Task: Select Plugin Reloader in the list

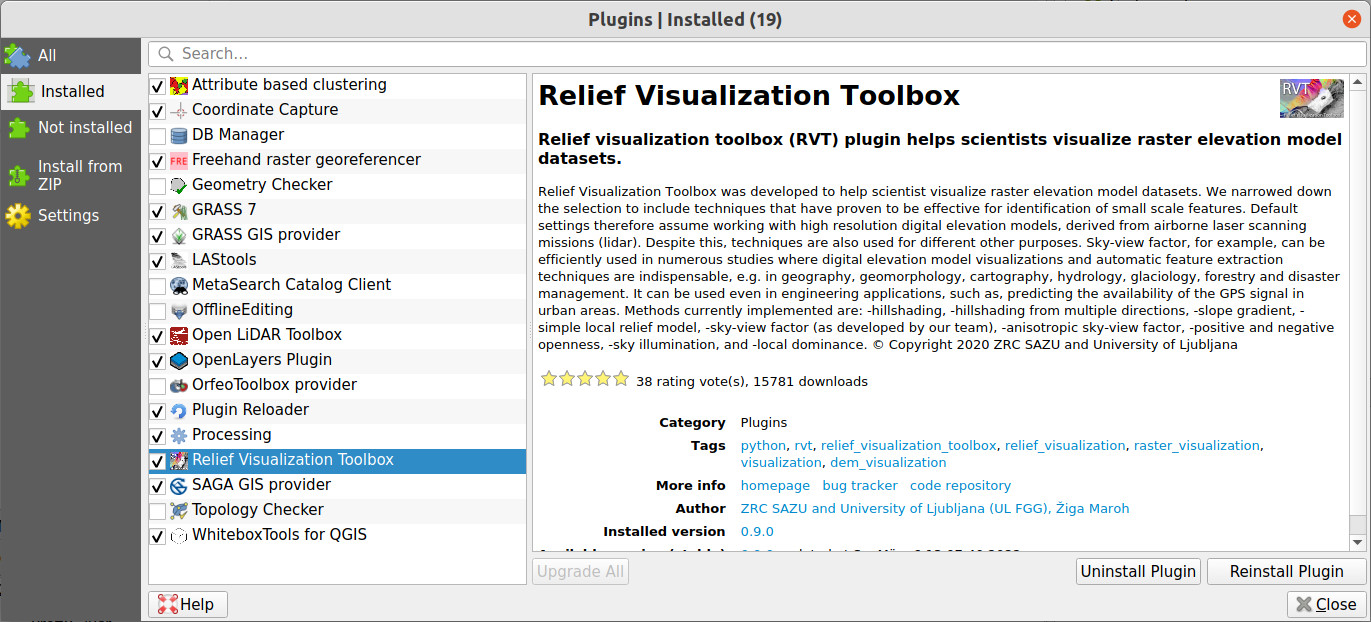Action: point(337,410)
